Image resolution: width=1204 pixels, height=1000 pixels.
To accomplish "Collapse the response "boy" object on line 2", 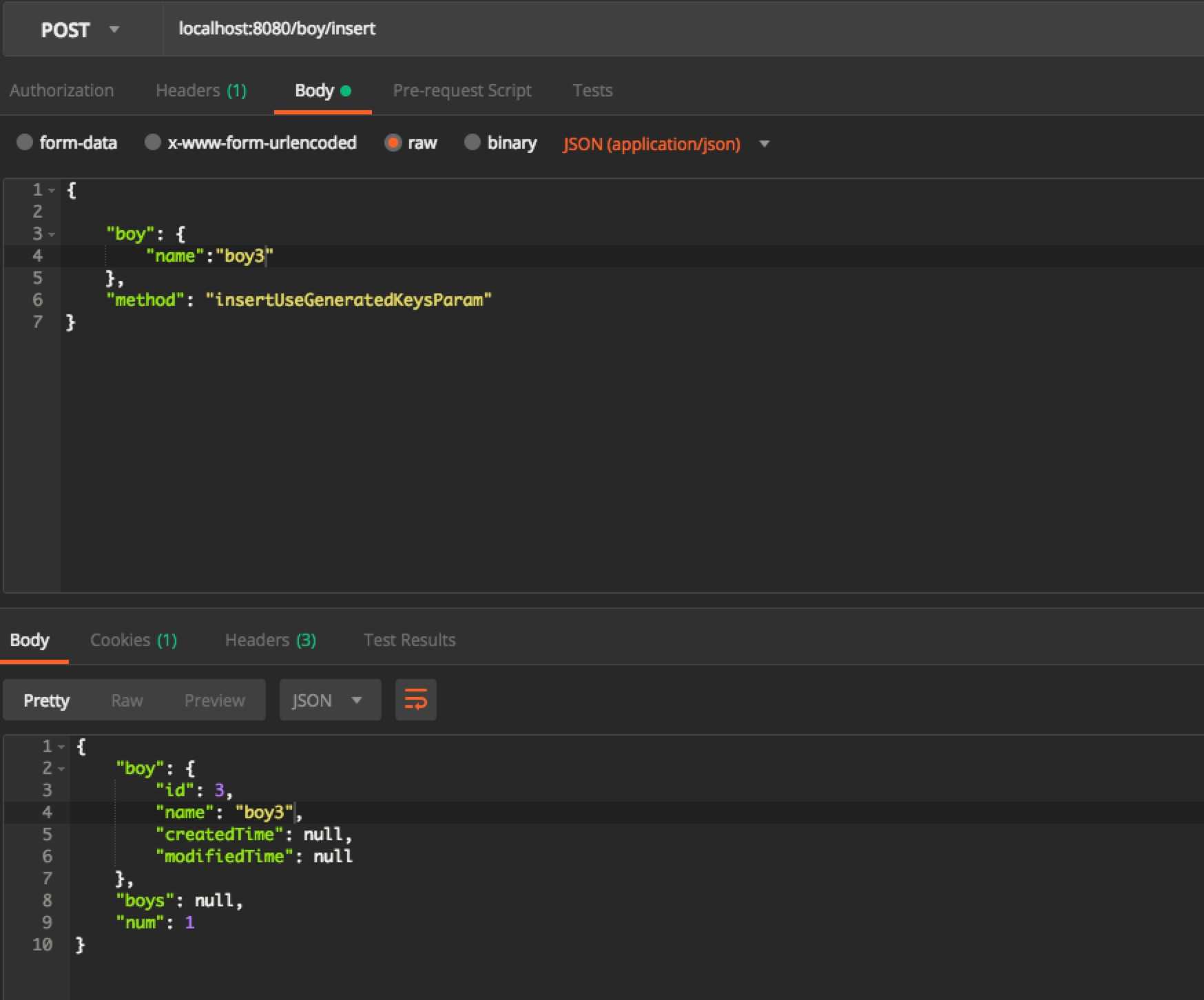I will [61, 769].
